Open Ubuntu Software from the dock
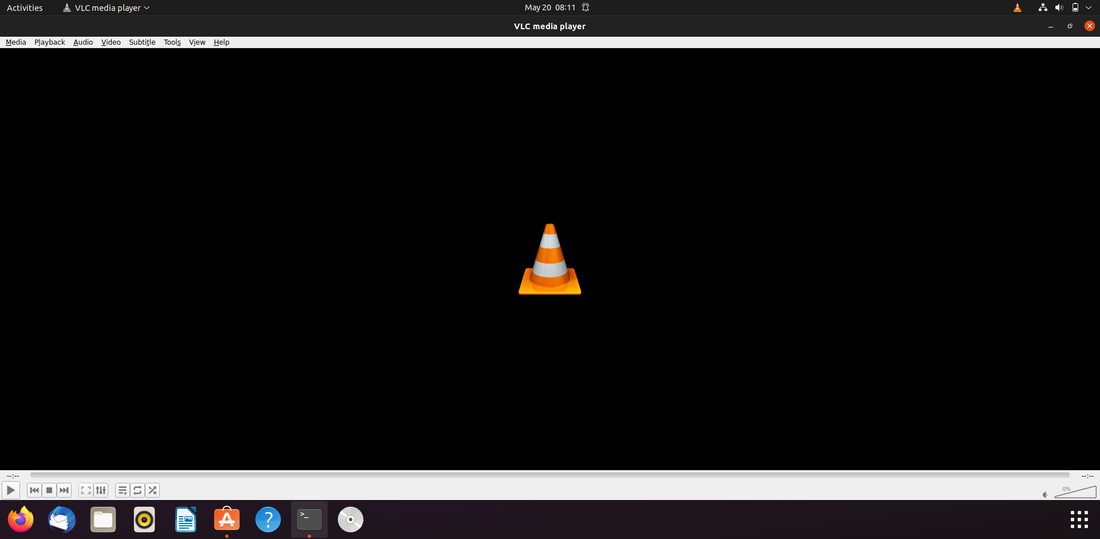The image size is (1100, 539). [x=227, y=519]
